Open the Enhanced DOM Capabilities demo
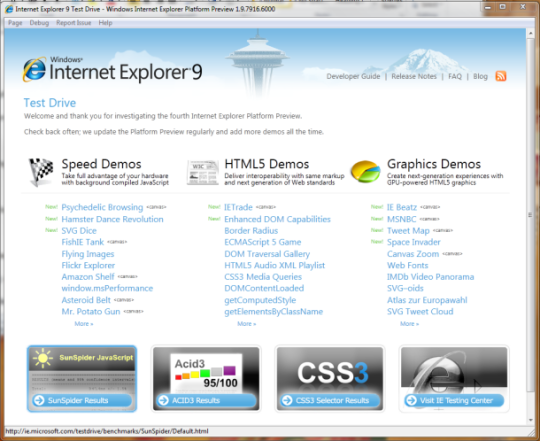Screen dimensions: 540x441 277,219
